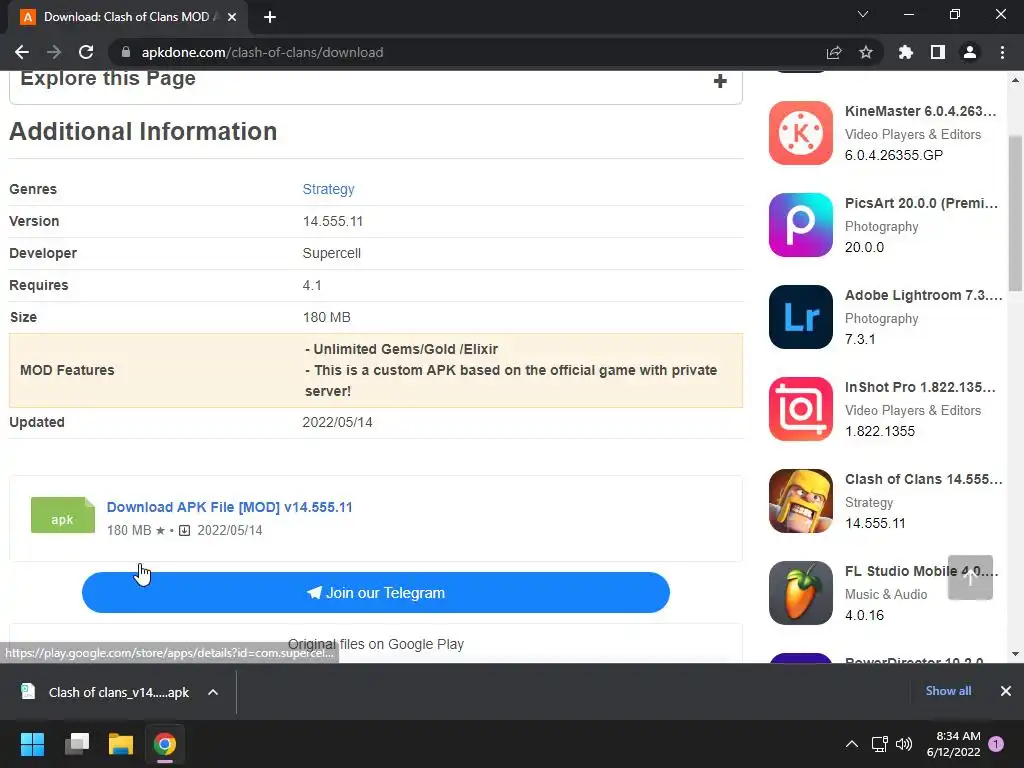1024x768 pixels.
Task: Select the 180 MB size value
Action: click(327, 317)
